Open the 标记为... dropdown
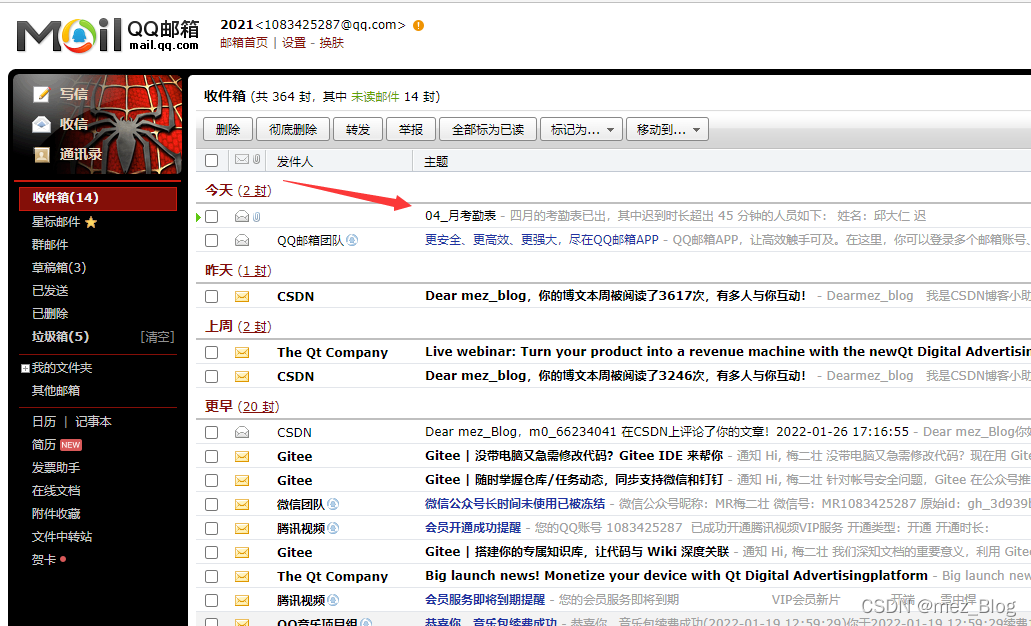Viewport: 1031px width, 626px height. coord(581,130)
